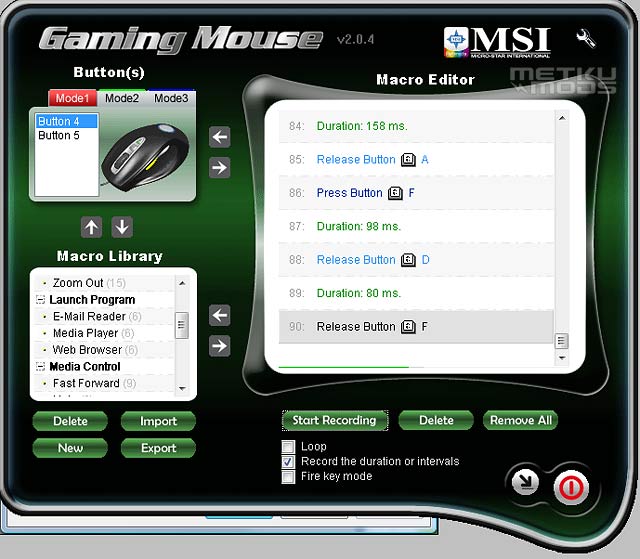Click the Remove All button

pos(521,420)
